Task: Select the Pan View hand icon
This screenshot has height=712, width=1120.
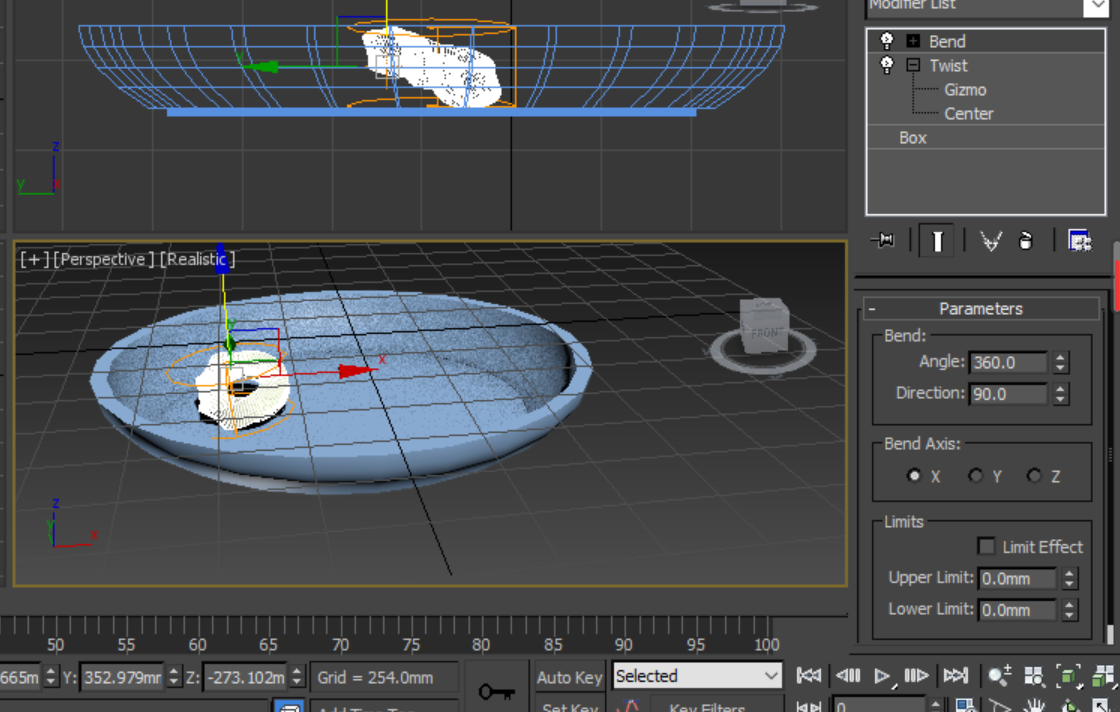Action: tap(1034, 704)
